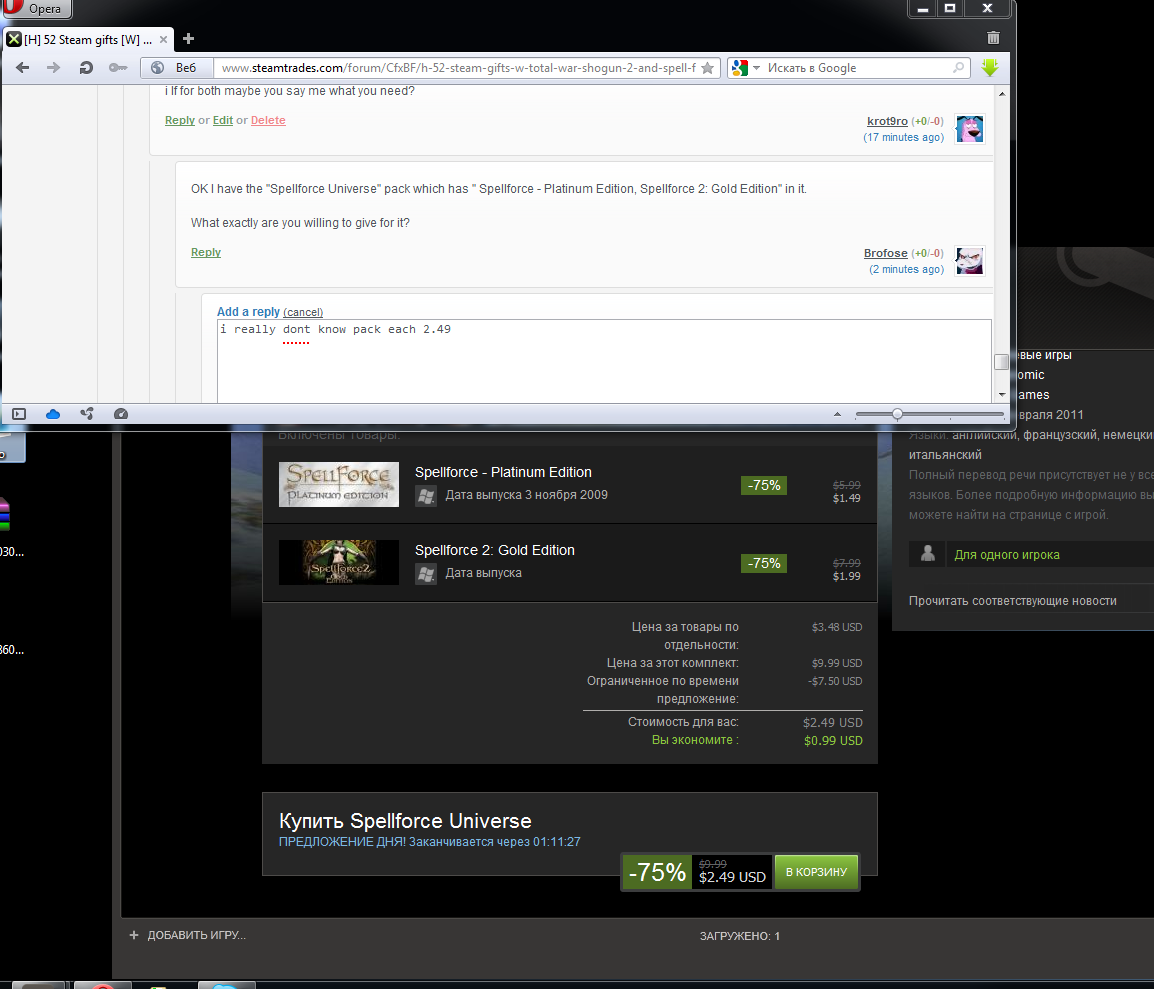Cancel the reply form
The image size is (1154, 989).
point(303,313)
